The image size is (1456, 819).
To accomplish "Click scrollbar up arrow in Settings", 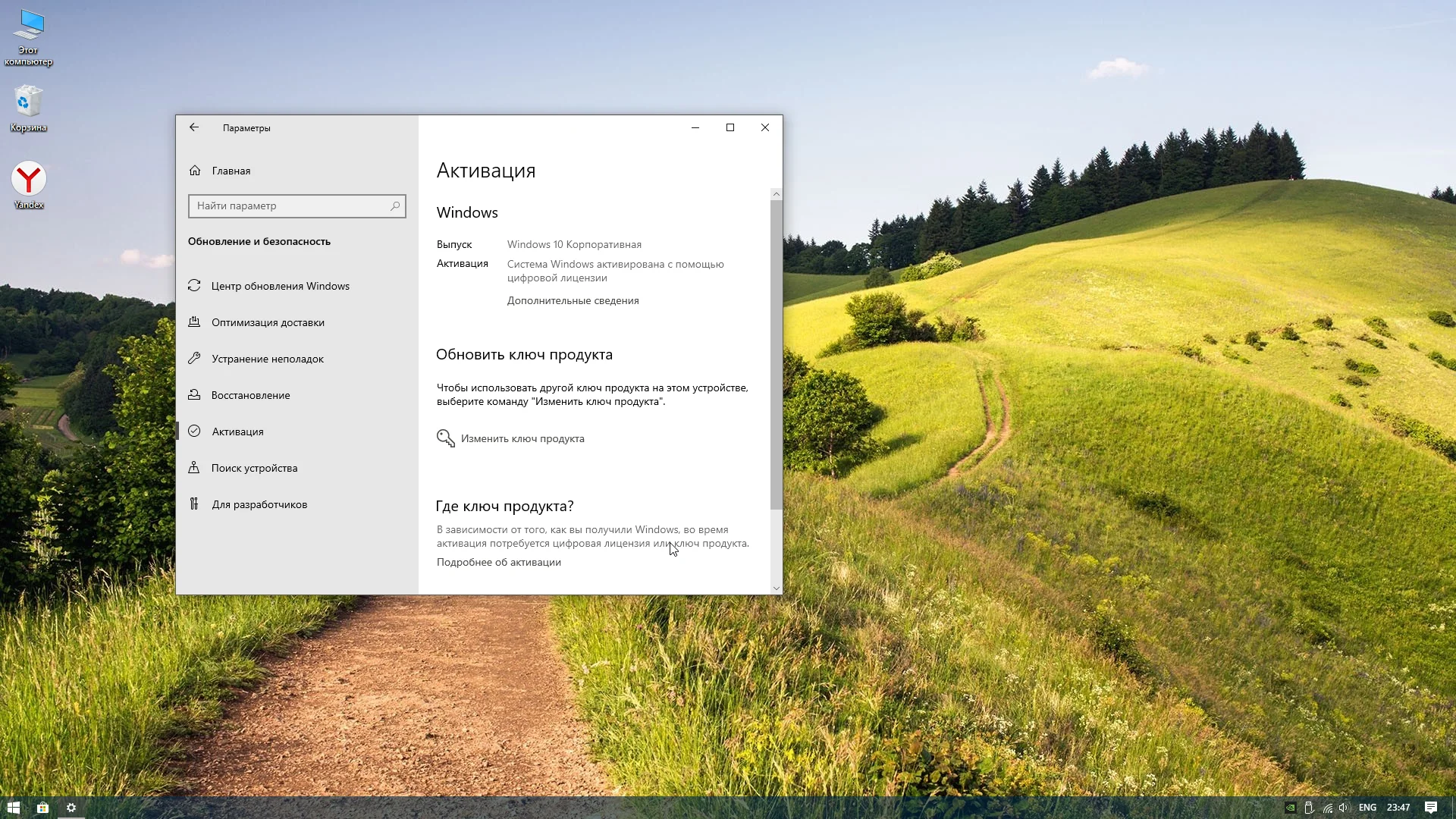I will click(x=776, y=194).
